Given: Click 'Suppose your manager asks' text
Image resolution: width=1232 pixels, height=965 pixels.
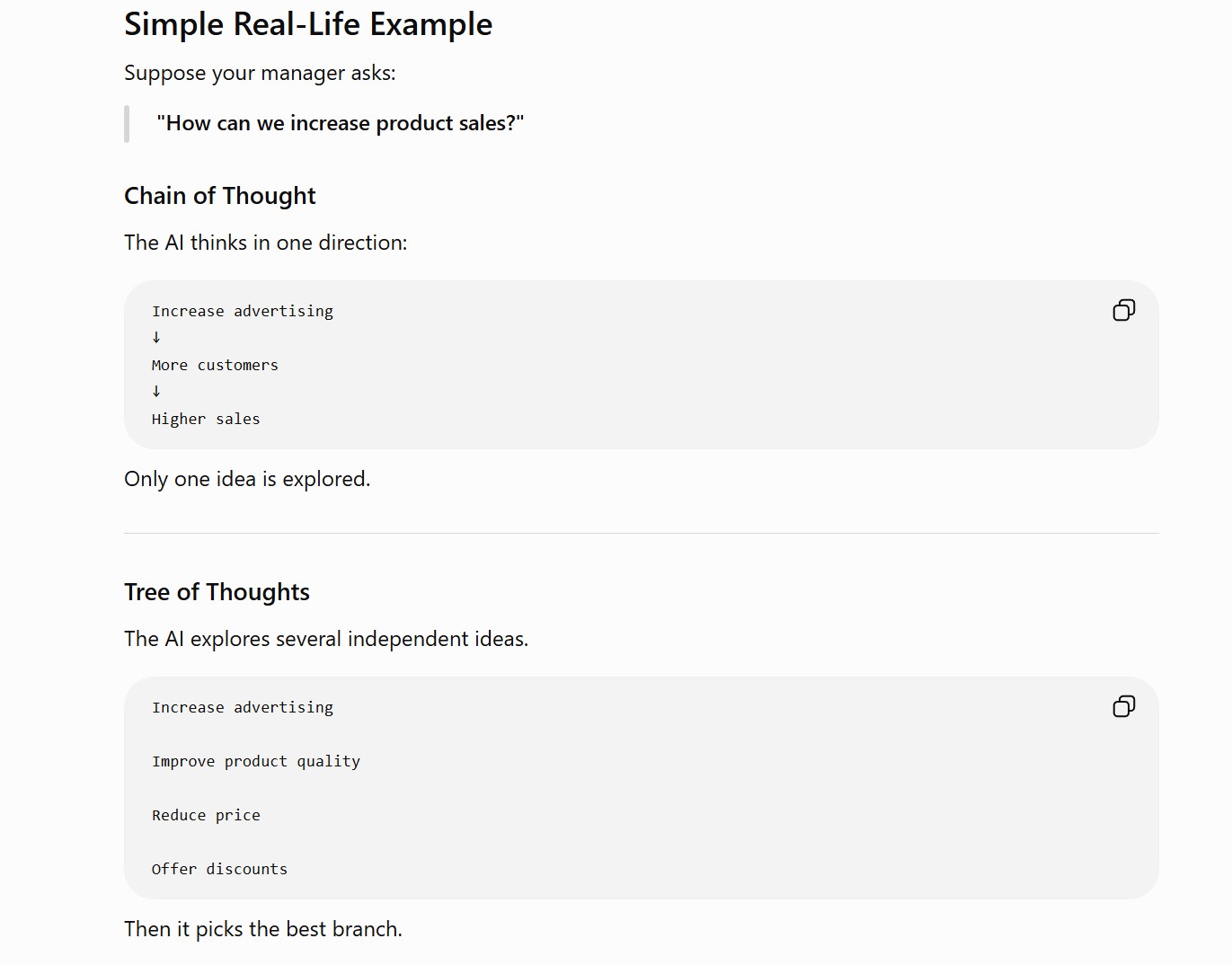Looking at the screenshot, I should (x=260, y=73).
